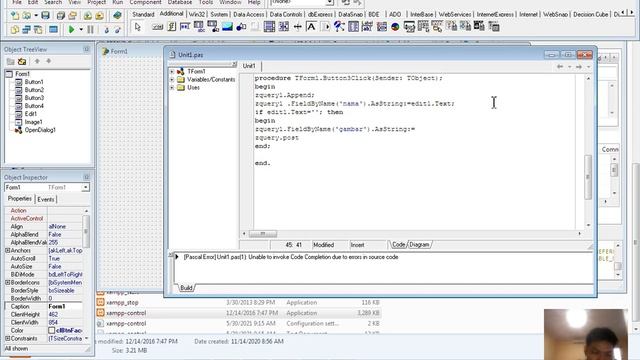Click back navigation arrow in code editor
640x360 pixels.
click(x=560, y=67)
